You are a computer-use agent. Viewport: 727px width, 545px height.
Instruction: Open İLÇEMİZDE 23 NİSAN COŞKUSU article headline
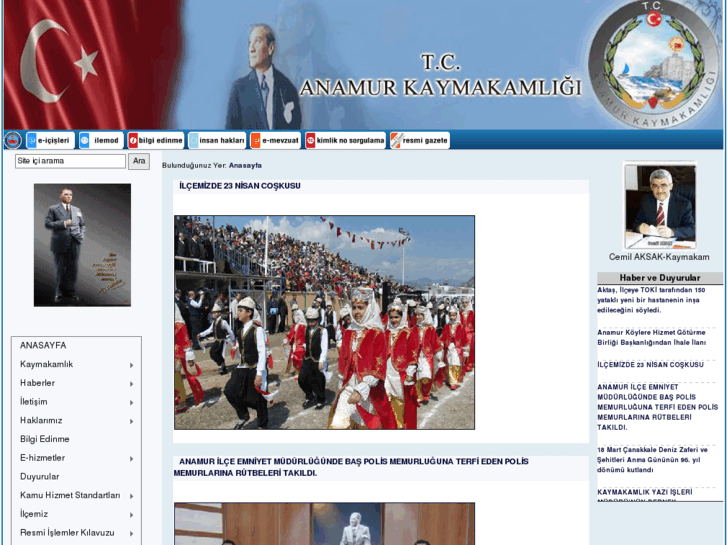240,186
